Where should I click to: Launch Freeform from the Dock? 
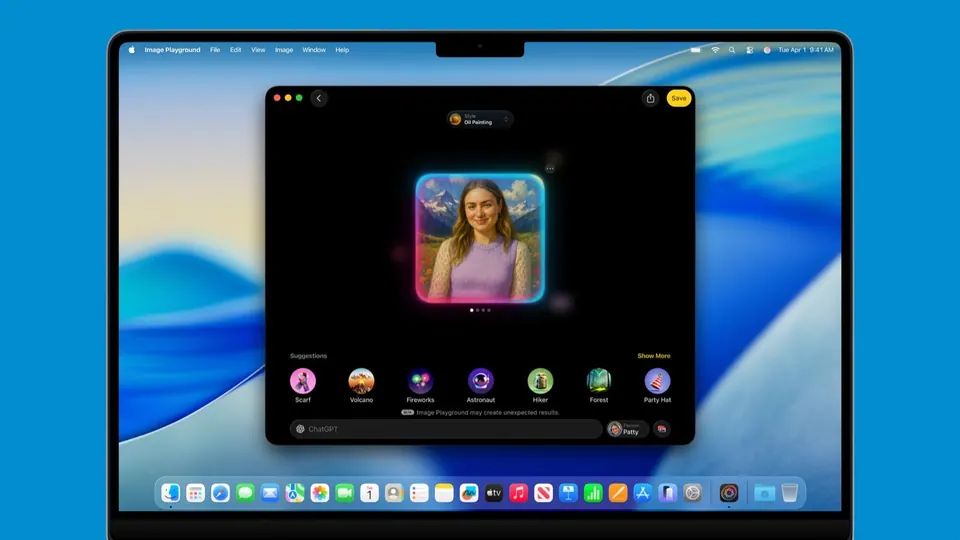(469, 493)
